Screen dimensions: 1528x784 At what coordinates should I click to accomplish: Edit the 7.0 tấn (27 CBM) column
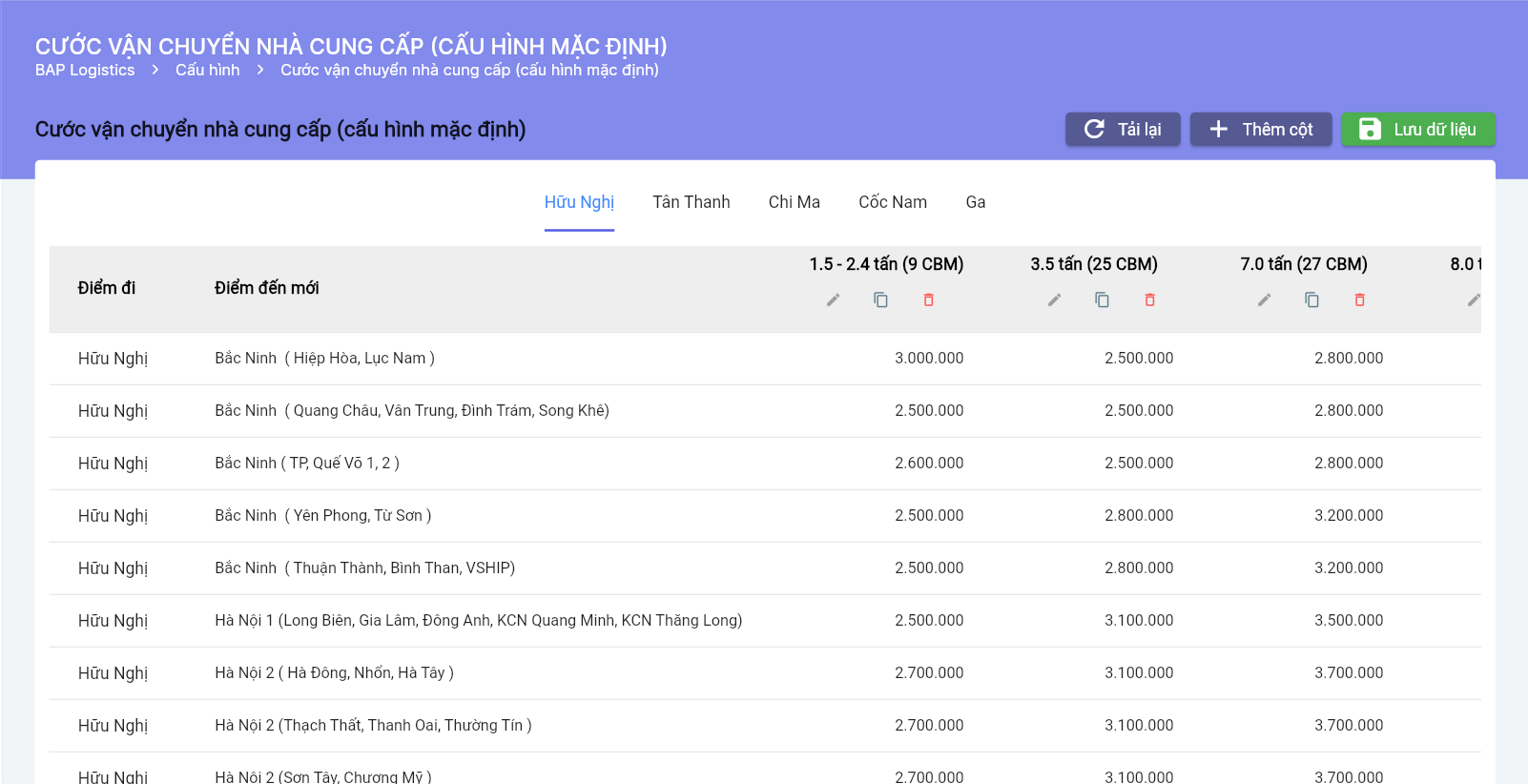[1264, 300]
